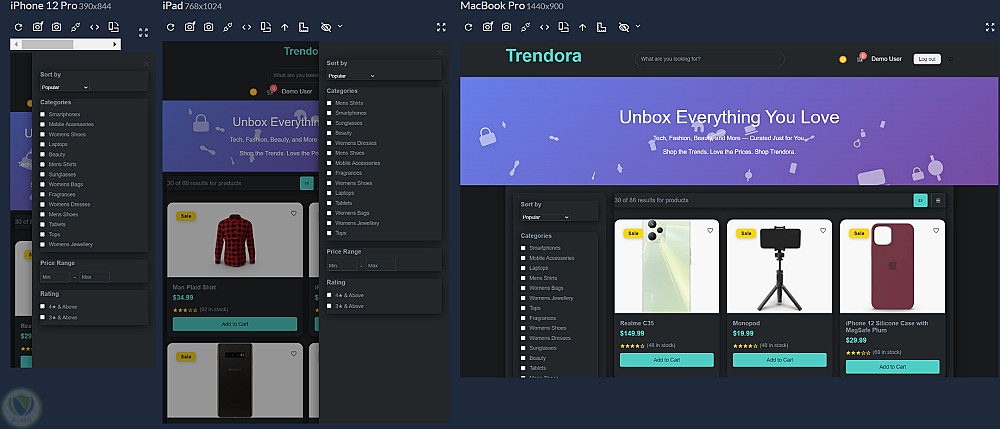Viewport: 1000px width, 429px height.
Task: Toggle the ruler icon in MacBook Pro toolbar
Action: 601,27
